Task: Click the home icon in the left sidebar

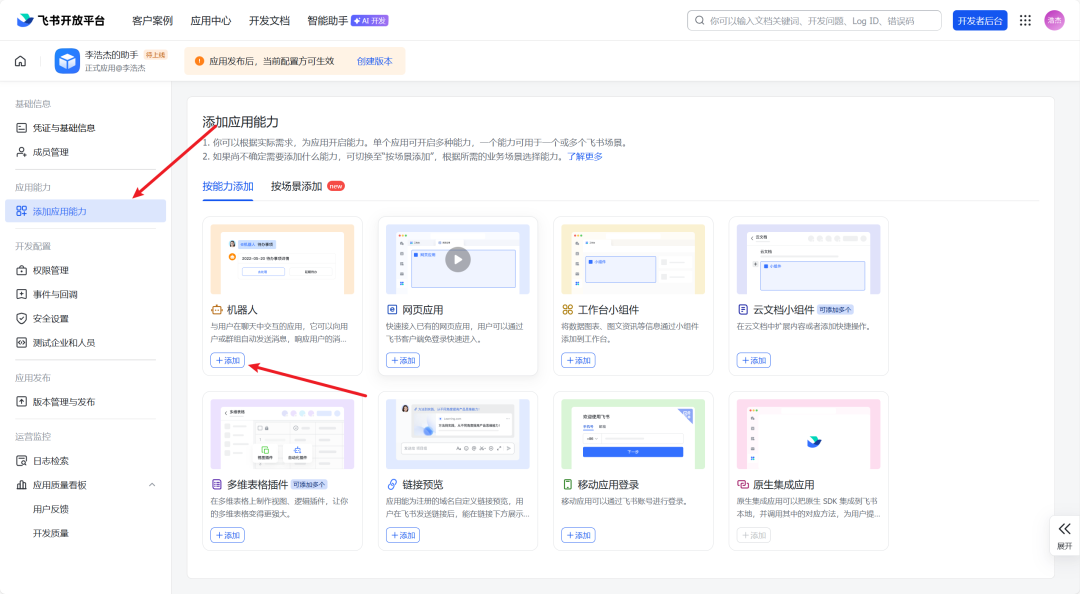Action: [20, 60]
